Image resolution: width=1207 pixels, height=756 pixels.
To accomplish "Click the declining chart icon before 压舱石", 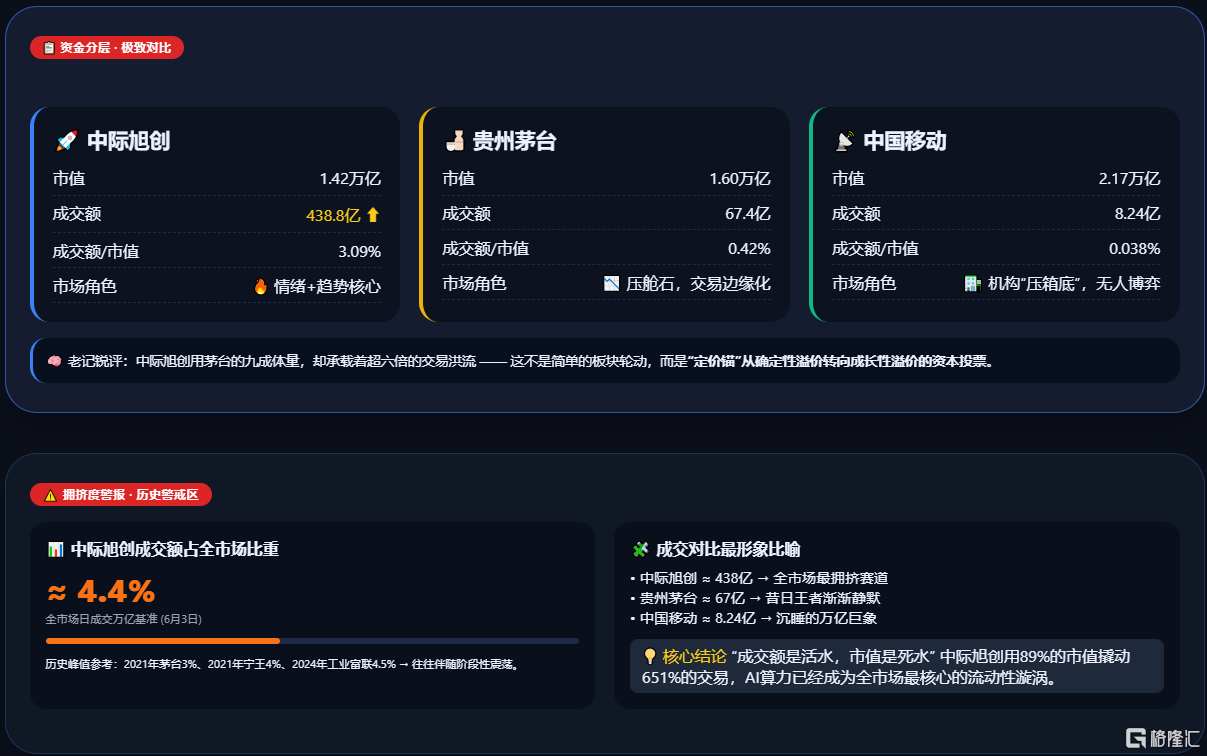I will pyautogui.click(x=612, y=283).
